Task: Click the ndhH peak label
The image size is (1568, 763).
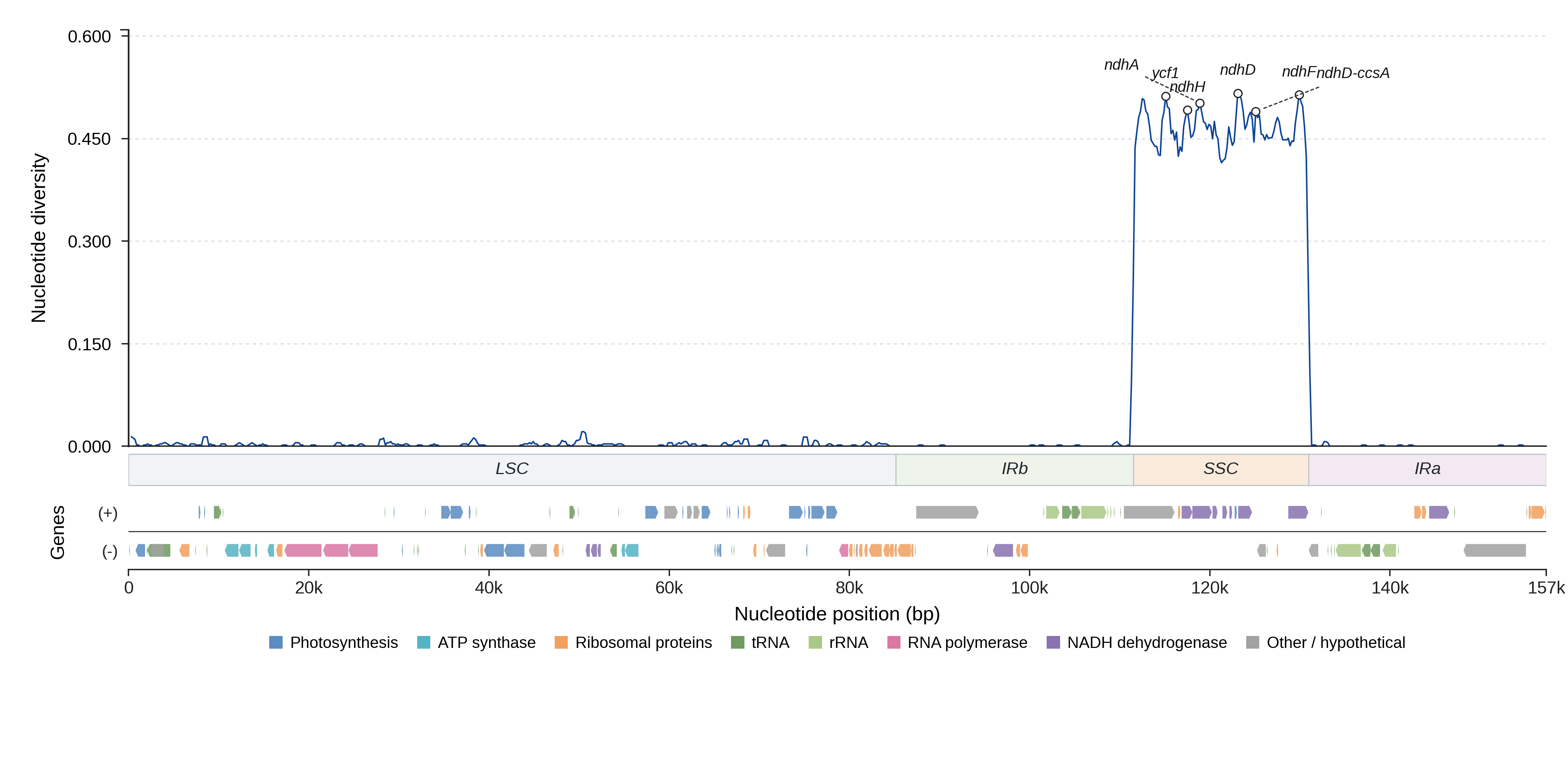Action: click(x=1187, y=86)
